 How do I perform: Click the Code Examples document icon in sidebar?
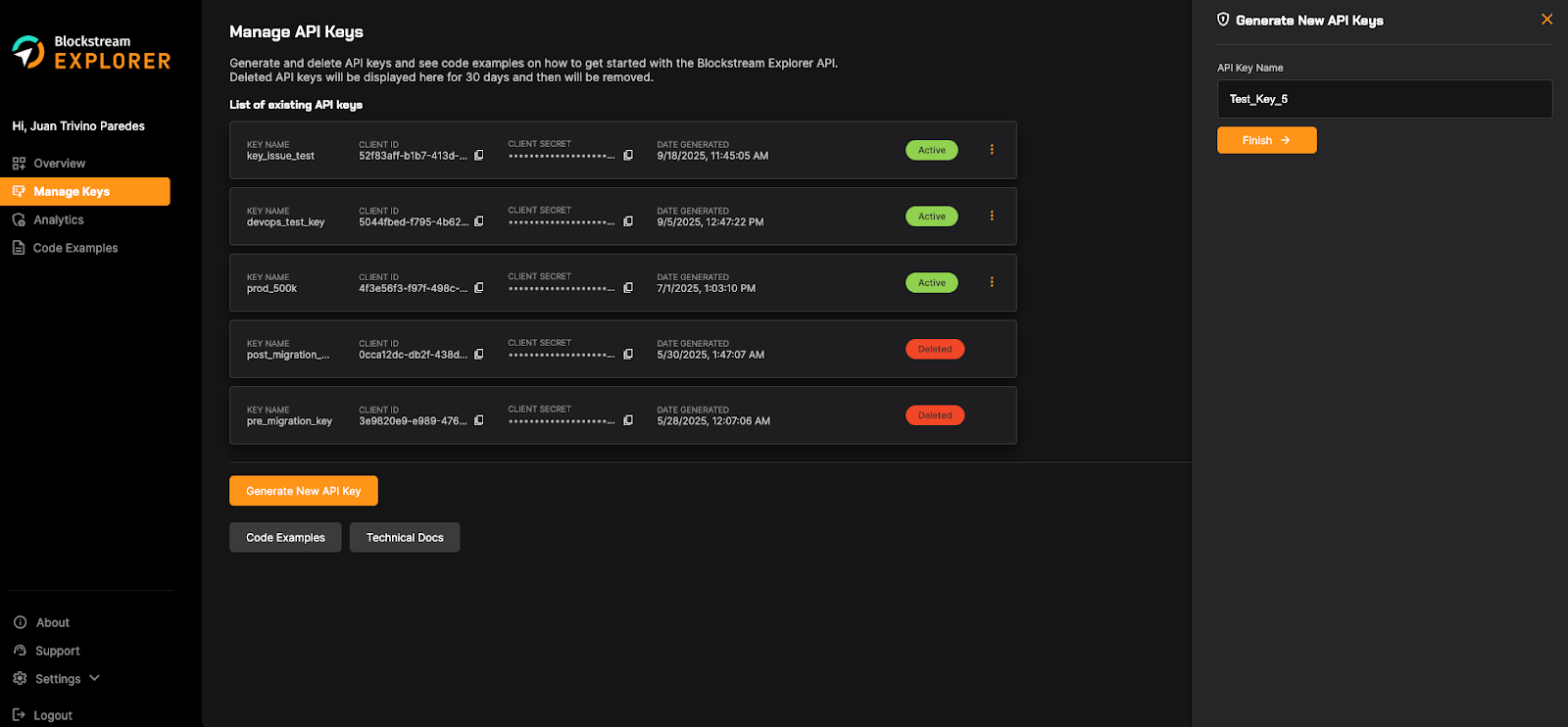[19, 248]
